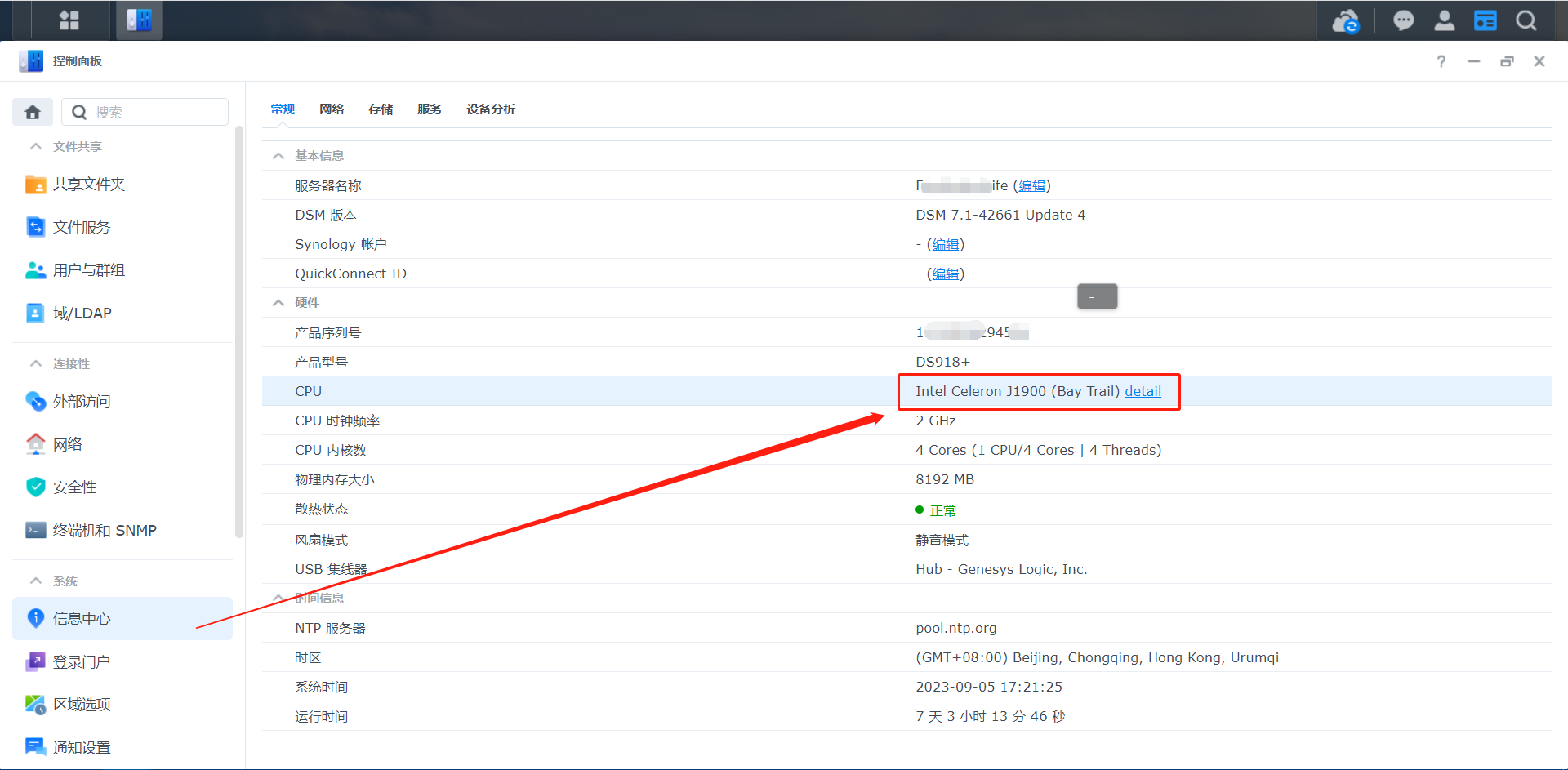
Task: Edit the server name via 编辑 link
Action: 1032,185
